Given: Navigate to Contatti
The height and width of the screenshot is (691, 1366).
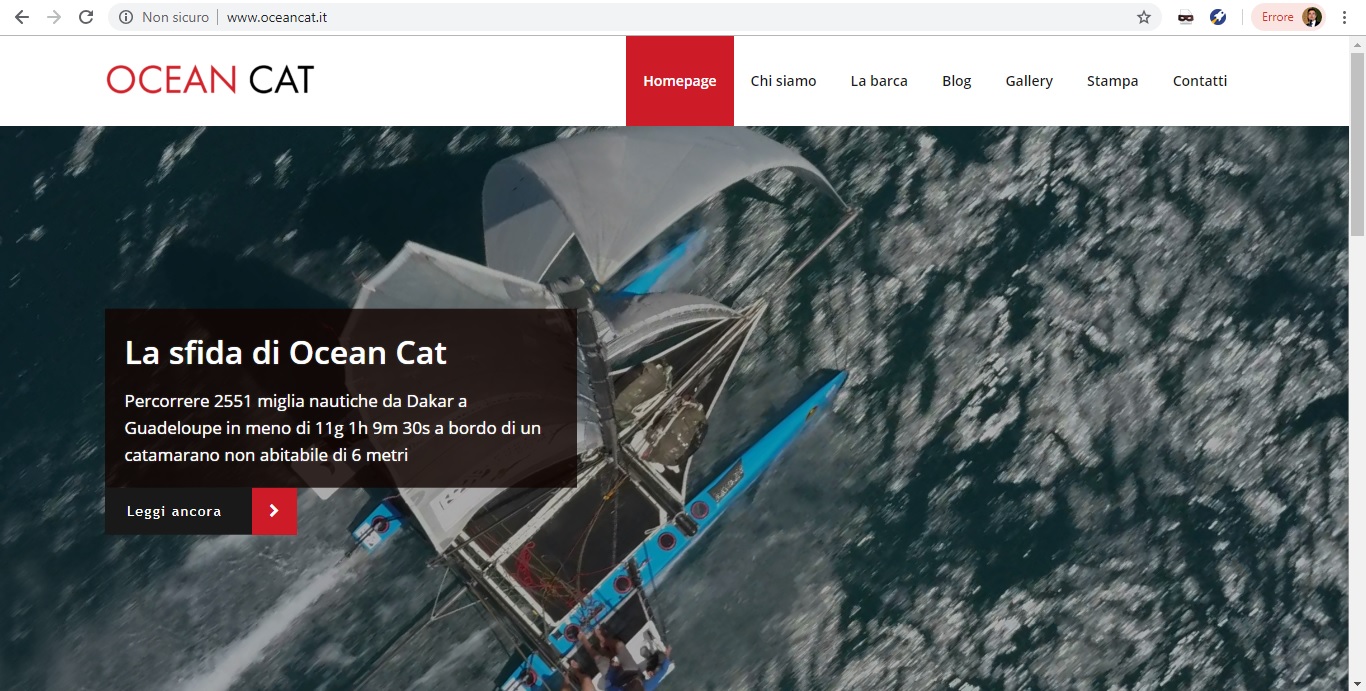Looking at the screenshot, I should pyautogui.click(x=1200, y=81).
